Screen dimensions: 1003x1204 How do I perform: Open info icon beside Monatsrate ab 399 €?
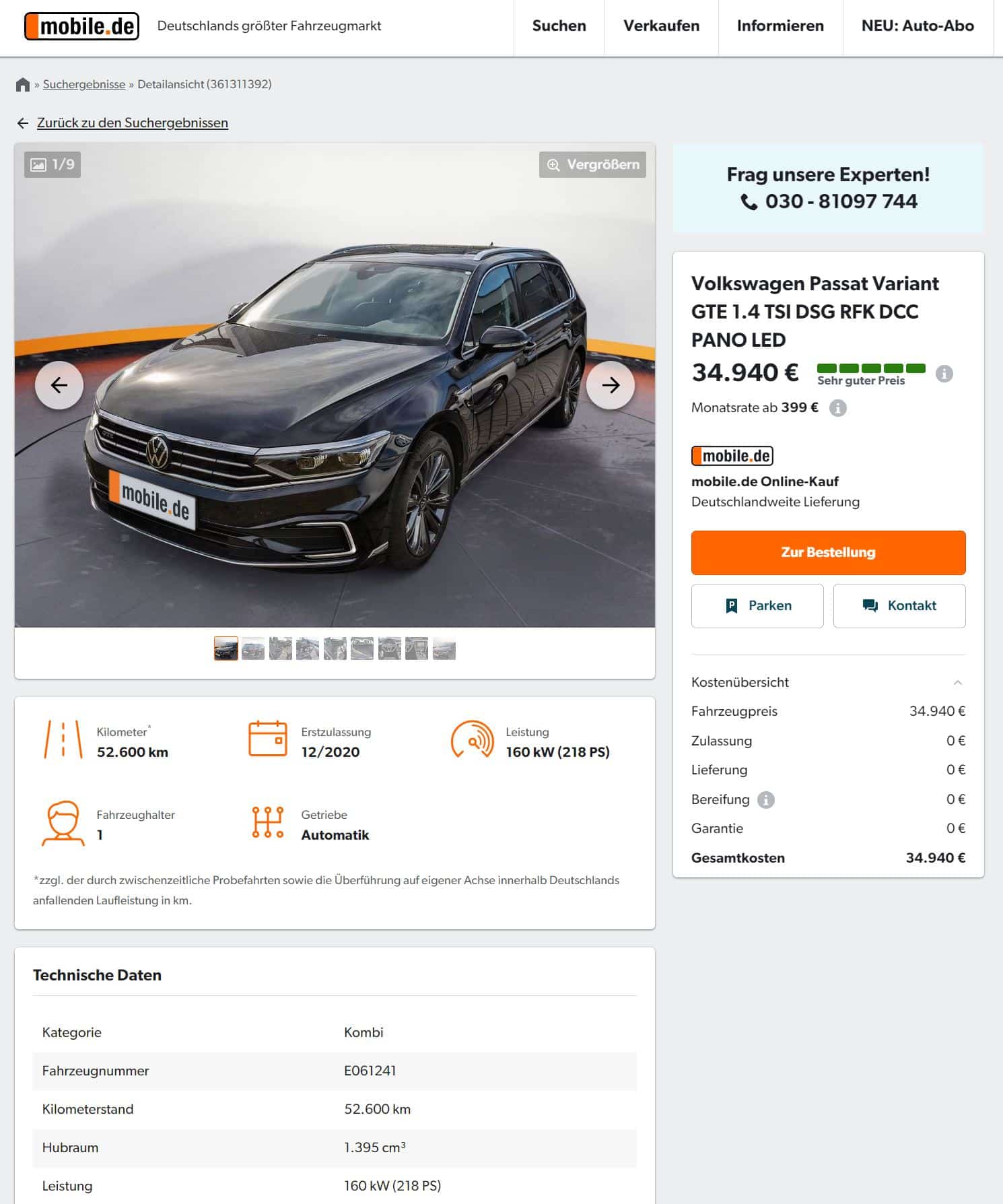click(x=837, y=408)
